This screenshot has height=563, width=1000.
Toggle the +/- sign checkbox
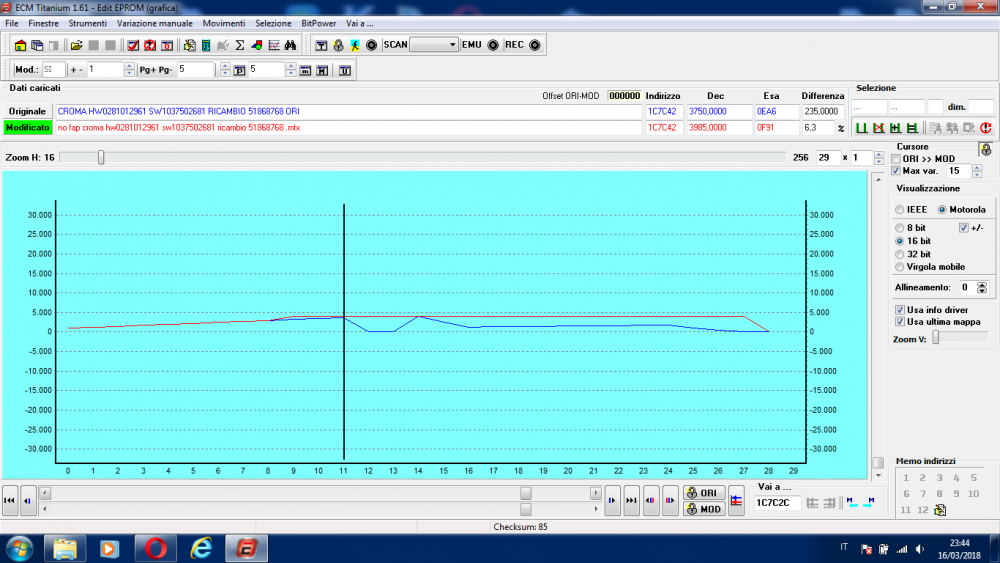(964, 228)
